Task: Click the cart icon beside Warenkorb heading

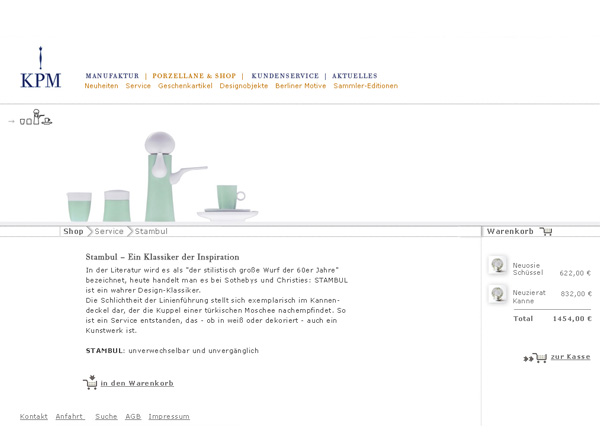Action: tap(546, 231)
